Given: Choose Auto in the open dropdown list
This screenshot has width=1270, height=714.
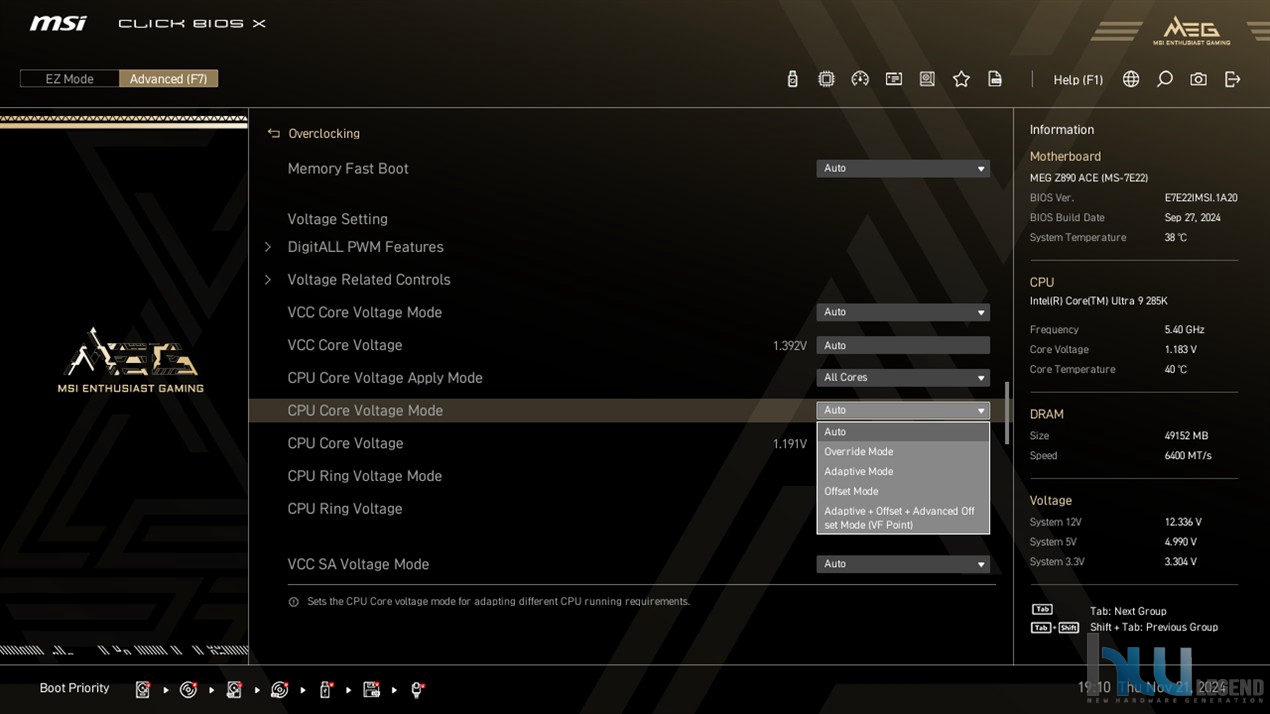Looking at the screenshot, I should tap(903, 432).
